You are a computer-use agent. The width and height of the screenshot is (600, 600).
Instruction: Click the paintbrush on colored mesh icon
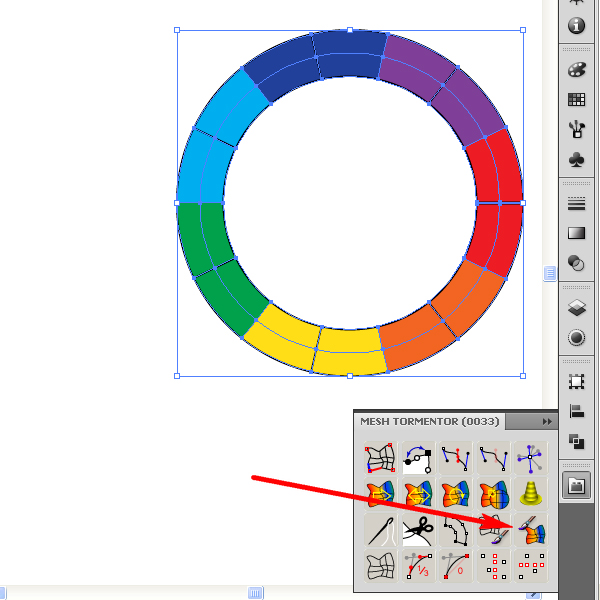point(529,529)
